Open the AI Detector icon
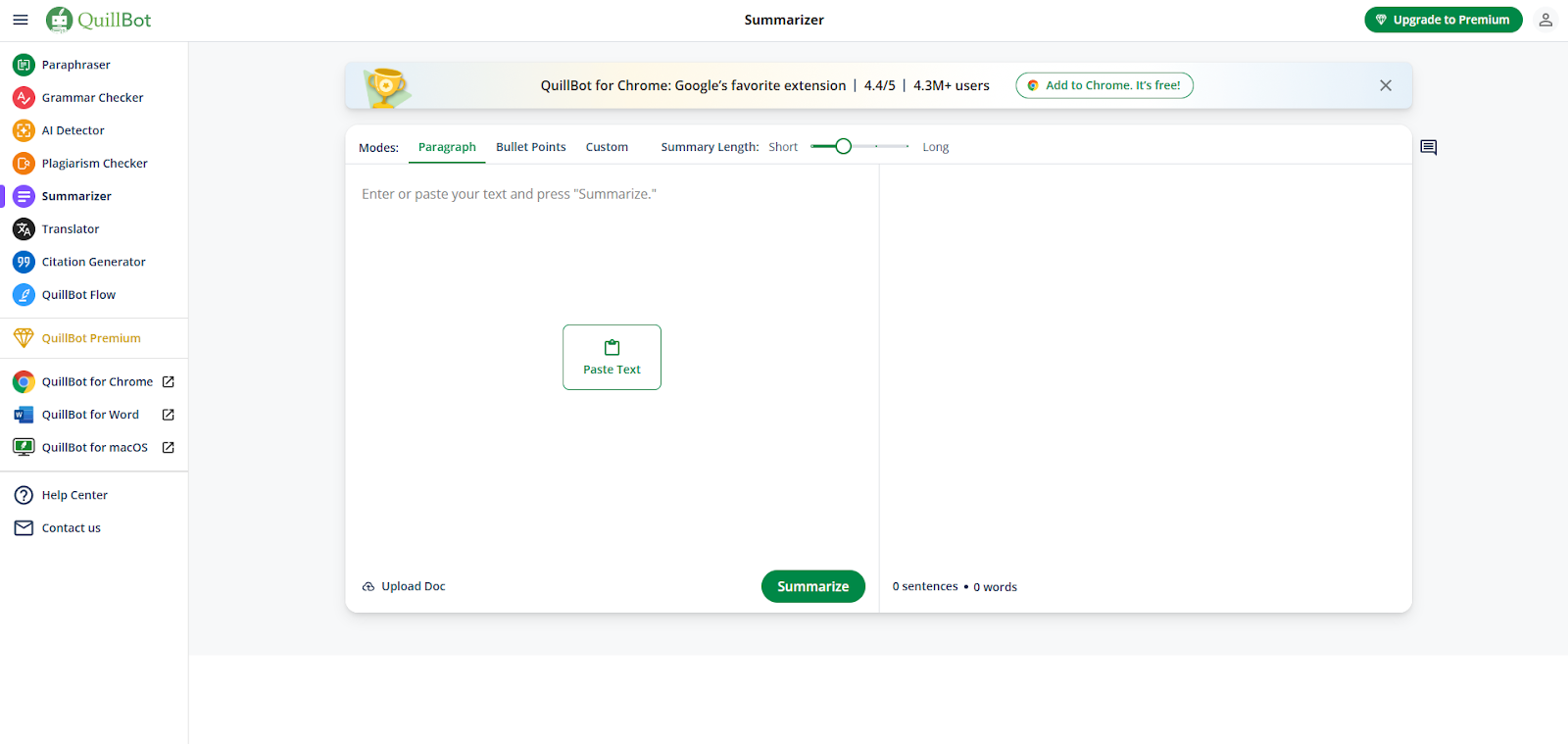 (24, 130)
